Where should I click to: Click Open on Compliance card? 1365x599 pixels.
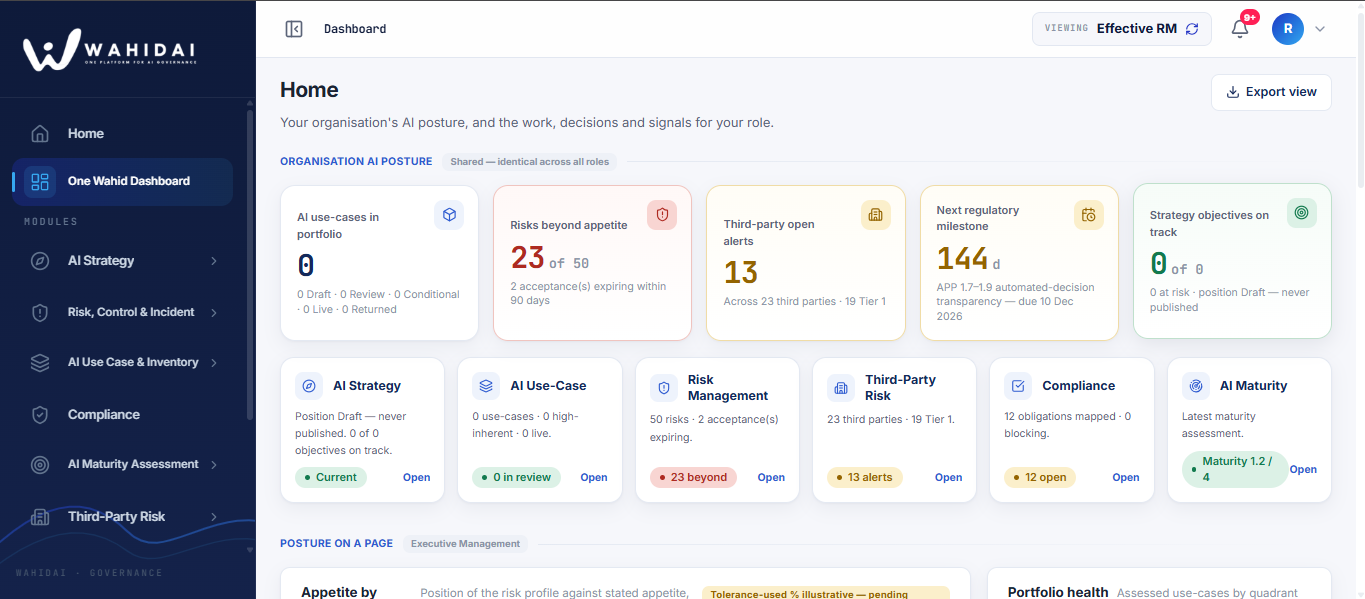pos(1126,478)
